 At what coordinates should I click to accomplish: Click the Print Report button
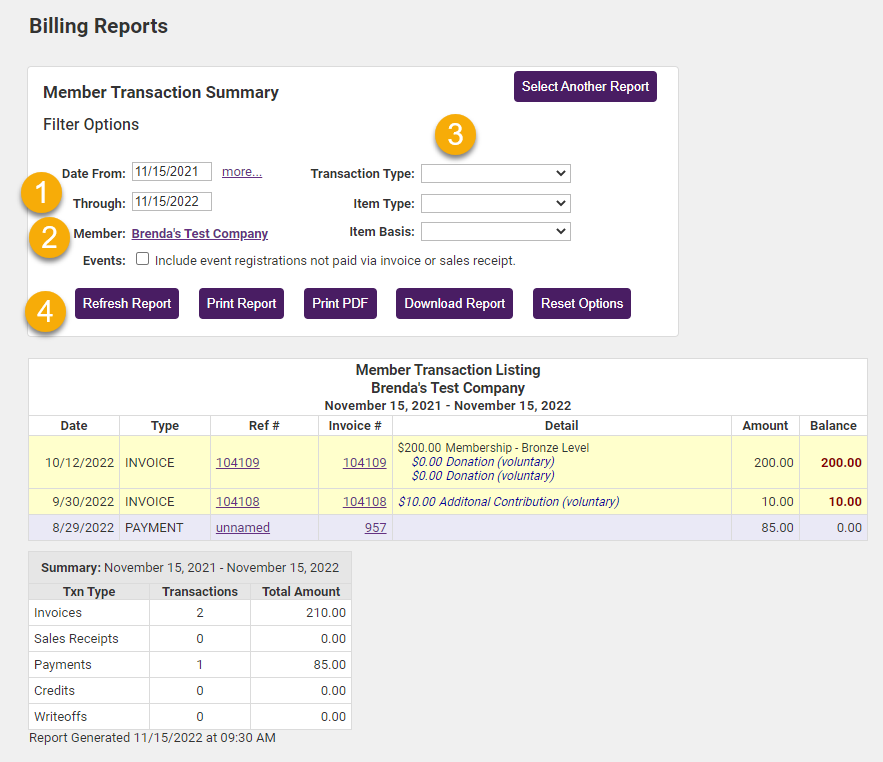(x=240, y=303)
